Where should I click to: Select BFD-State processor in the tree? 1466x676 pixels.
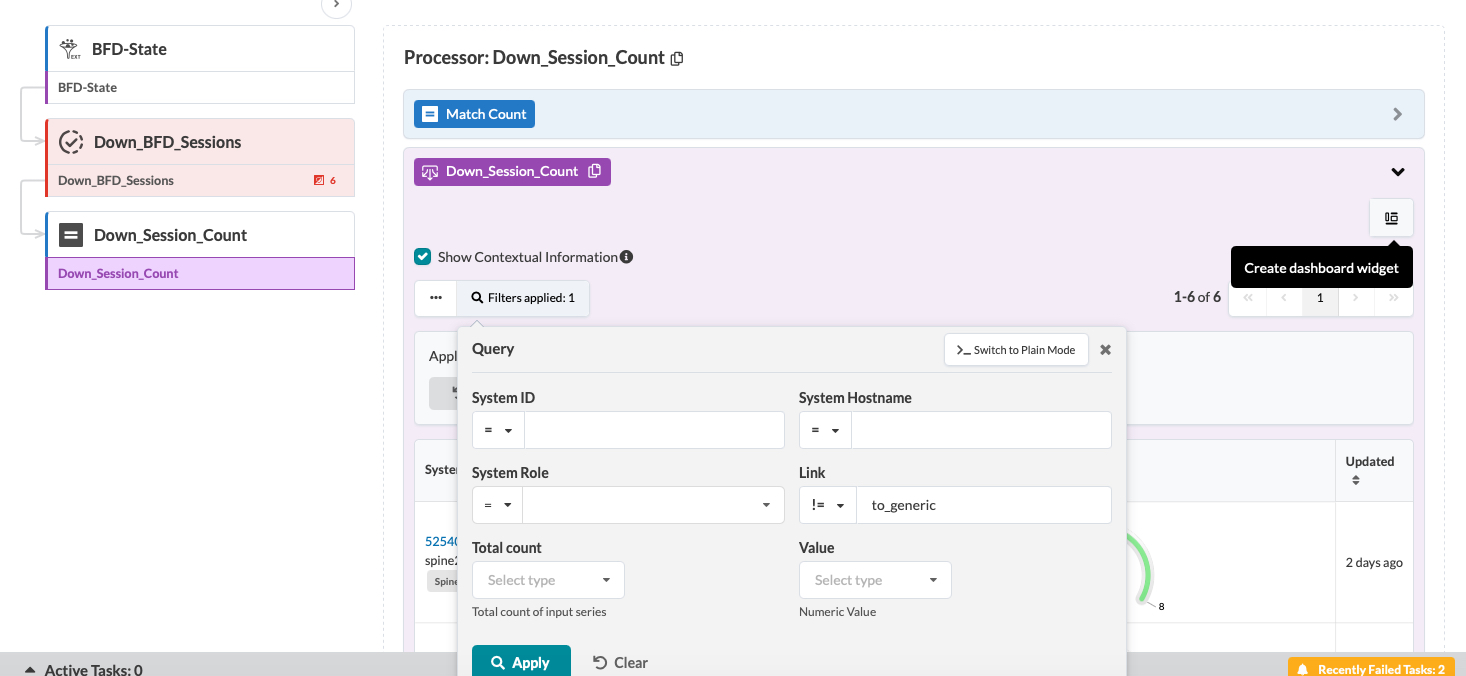(200, 49)
